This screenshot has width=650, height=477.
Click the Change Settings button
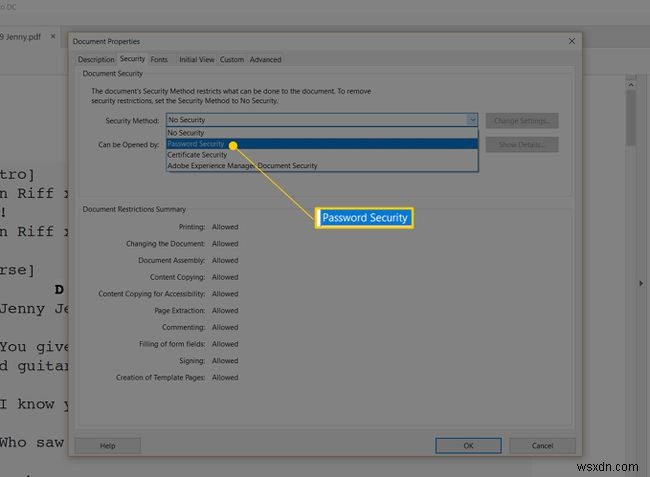[x=522, y=121]
